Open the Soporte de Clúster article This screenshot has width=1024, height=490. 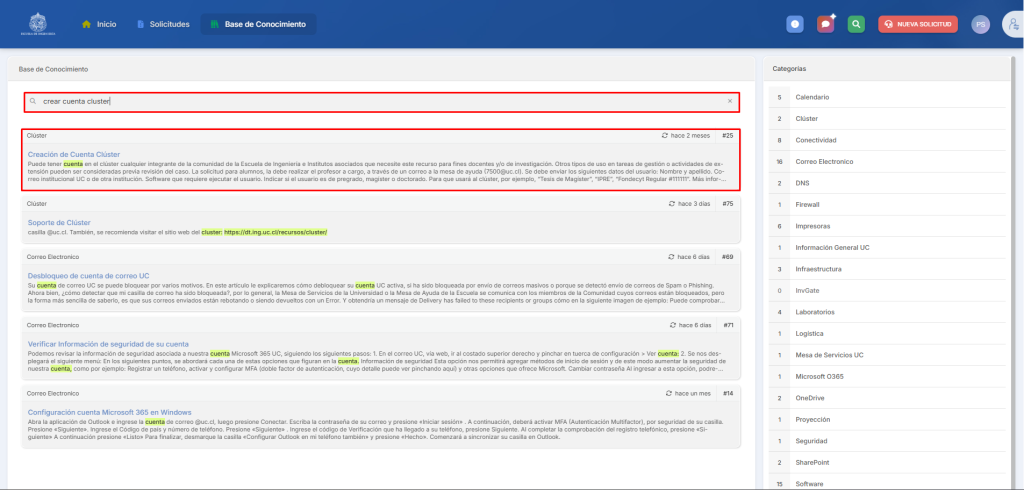59,222
